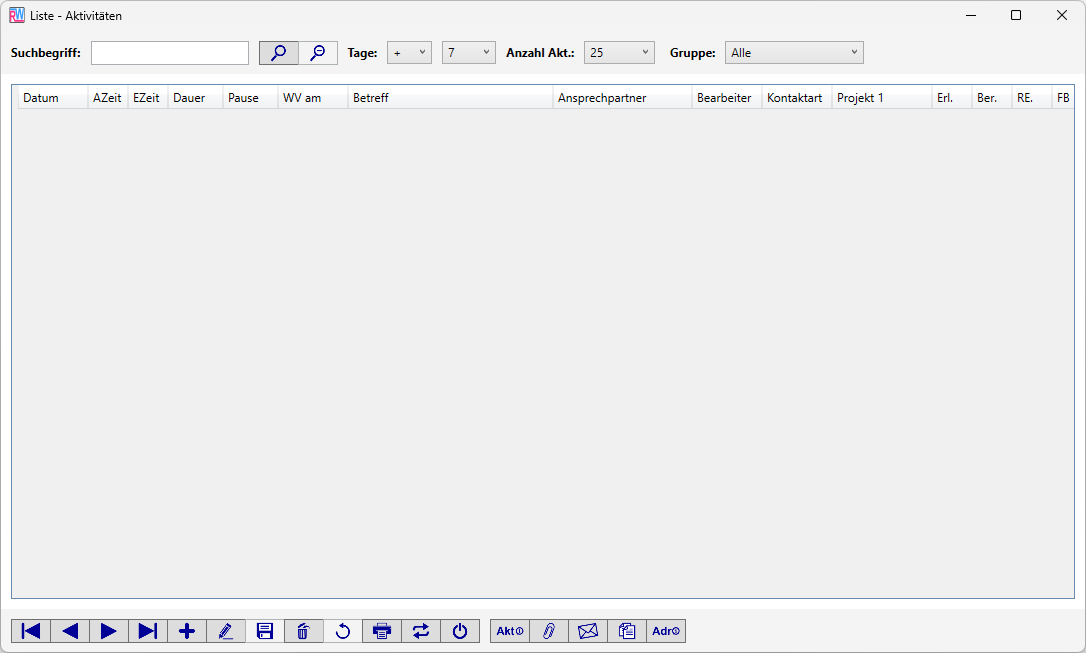The height and width of the screenshot is (653, 1086).
Task: Click the Pause column header
Action: tap(250, 98)
